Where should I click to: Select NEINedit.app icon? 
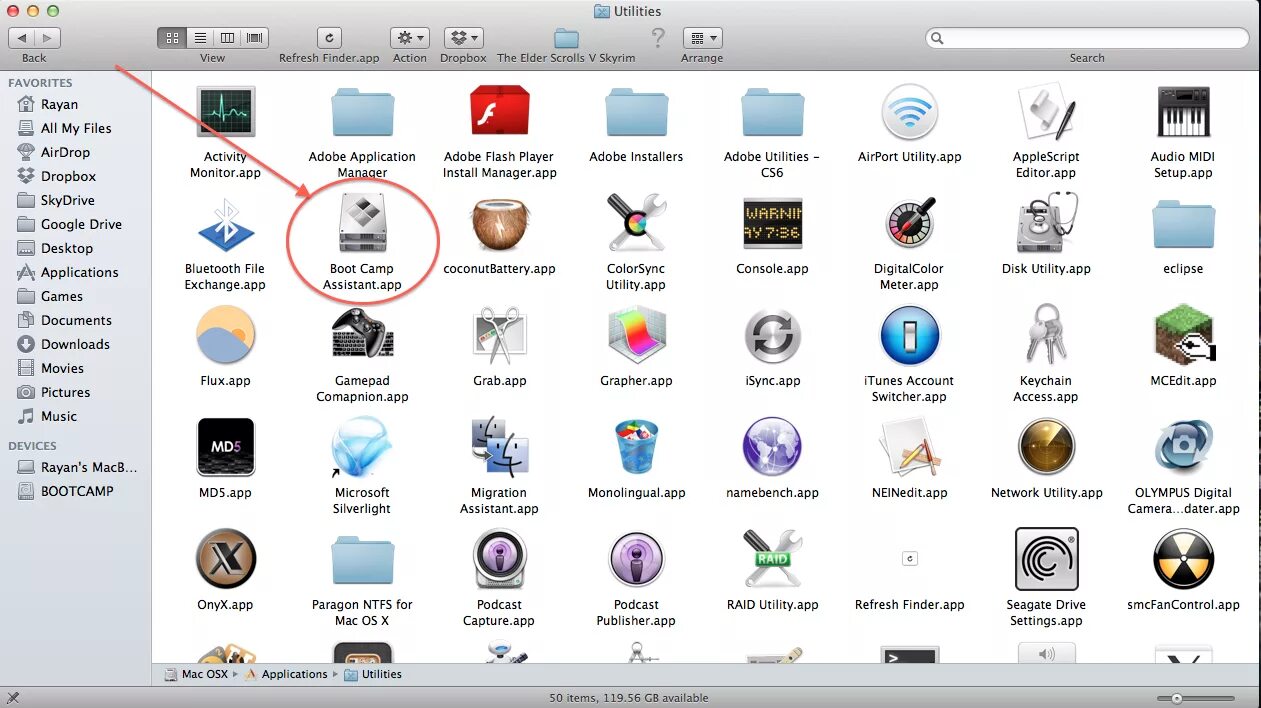[x=910, y=448]
